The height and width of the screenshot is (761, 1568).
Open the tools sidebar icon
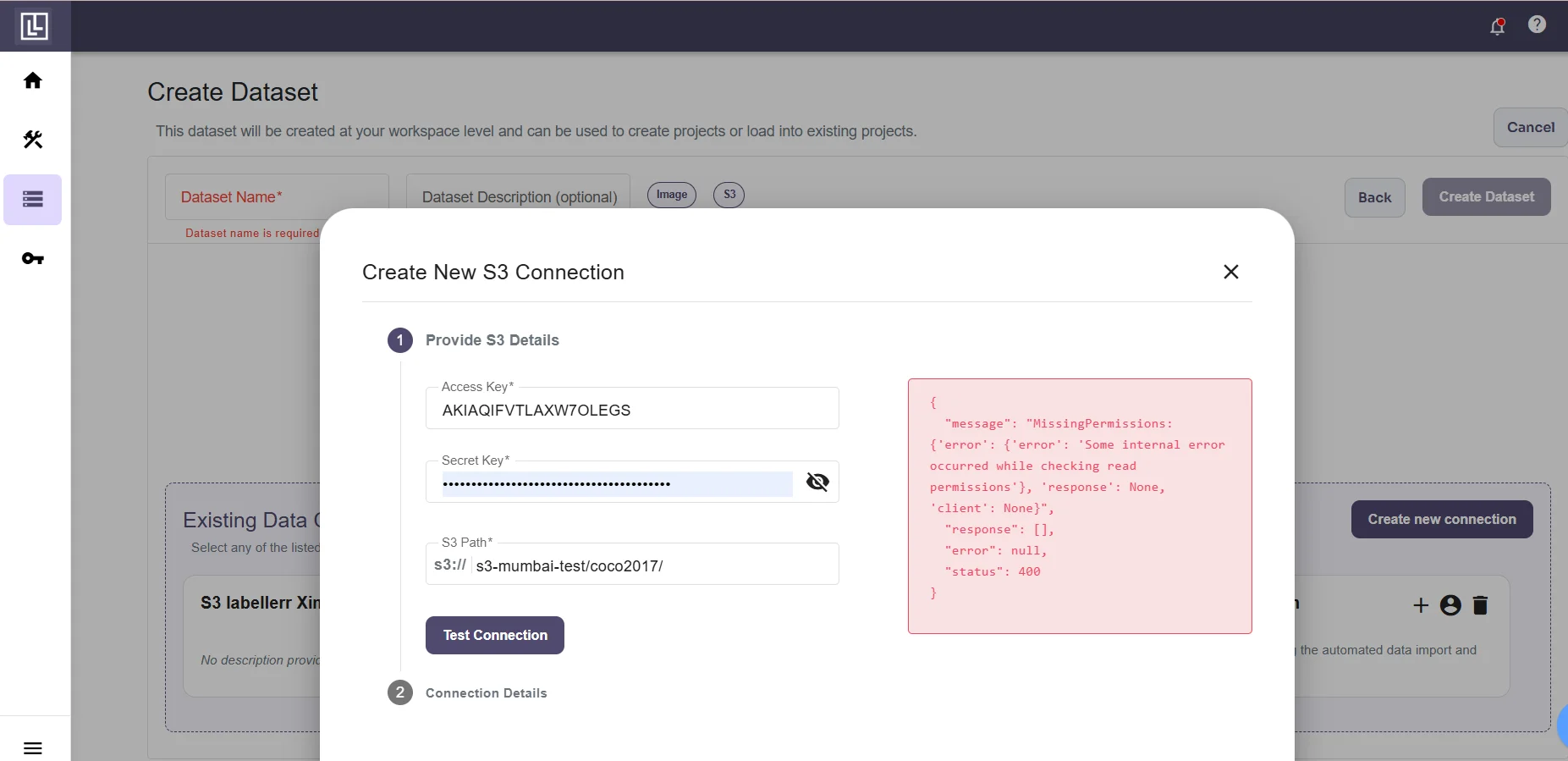point(33,140)
